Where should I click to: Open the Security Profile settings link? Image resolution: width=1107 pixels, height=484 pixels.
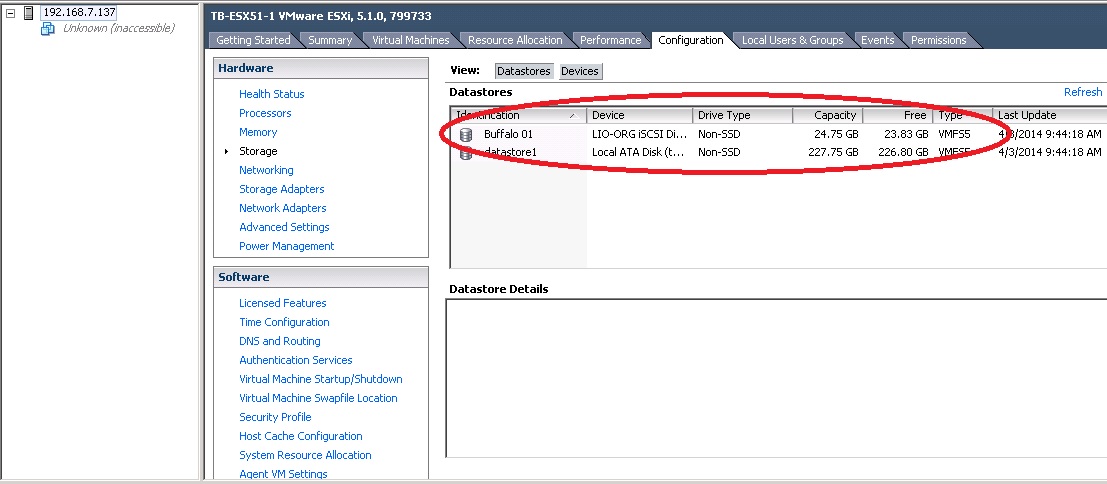pos(275,417)
